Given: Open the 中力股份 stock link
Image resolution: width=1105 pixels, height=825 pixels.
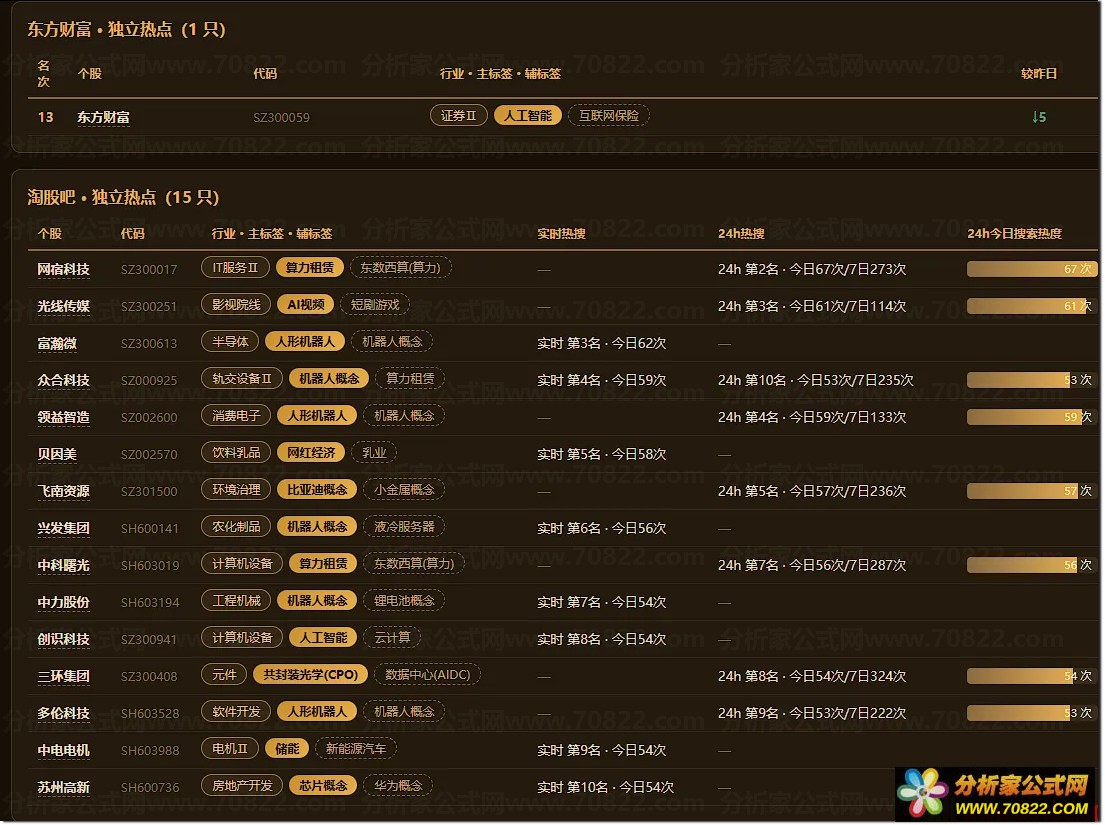Looking at the screenshot, I should point(63,602).
